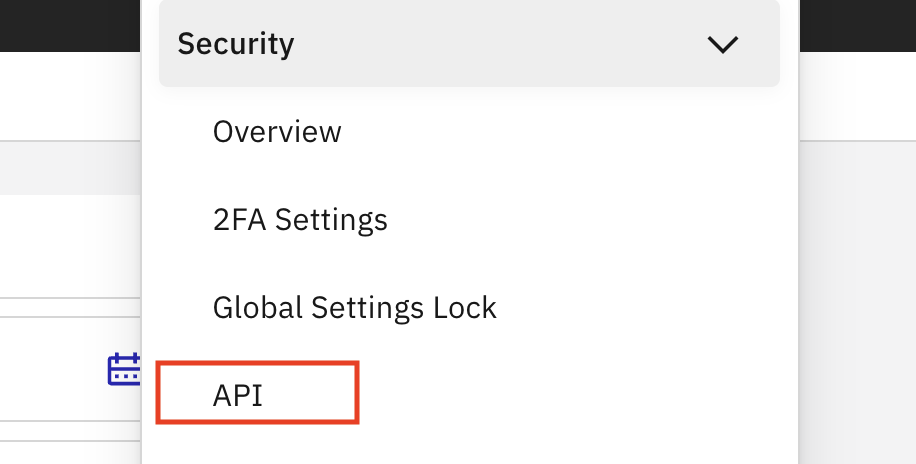Click the white area under the dark bar at left
The height and width of the screenshot is (464, 916).
(x=70, y=96)
